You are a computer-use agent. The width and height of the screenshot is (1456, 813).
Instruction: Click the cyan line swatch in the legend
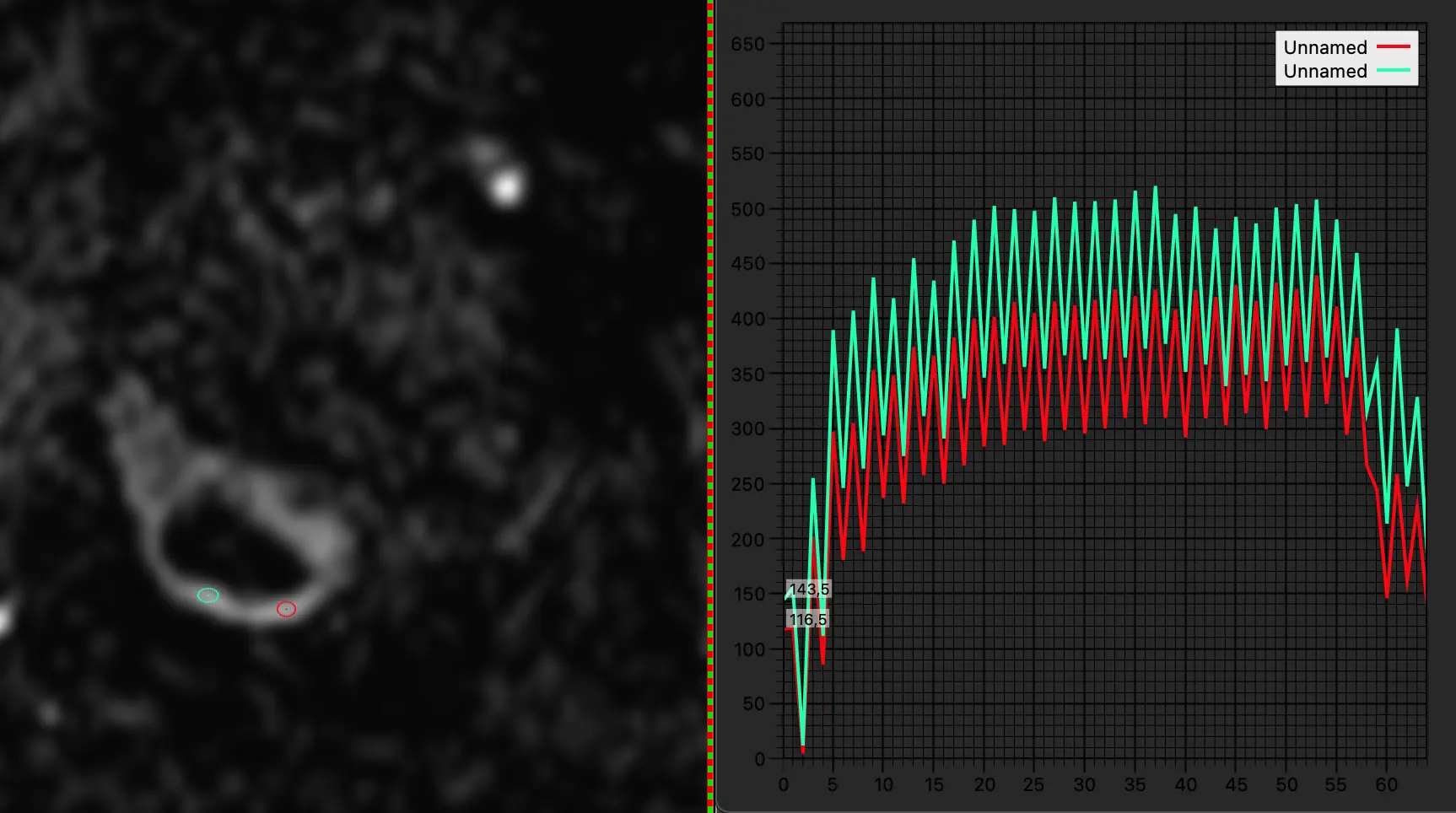1393,70
